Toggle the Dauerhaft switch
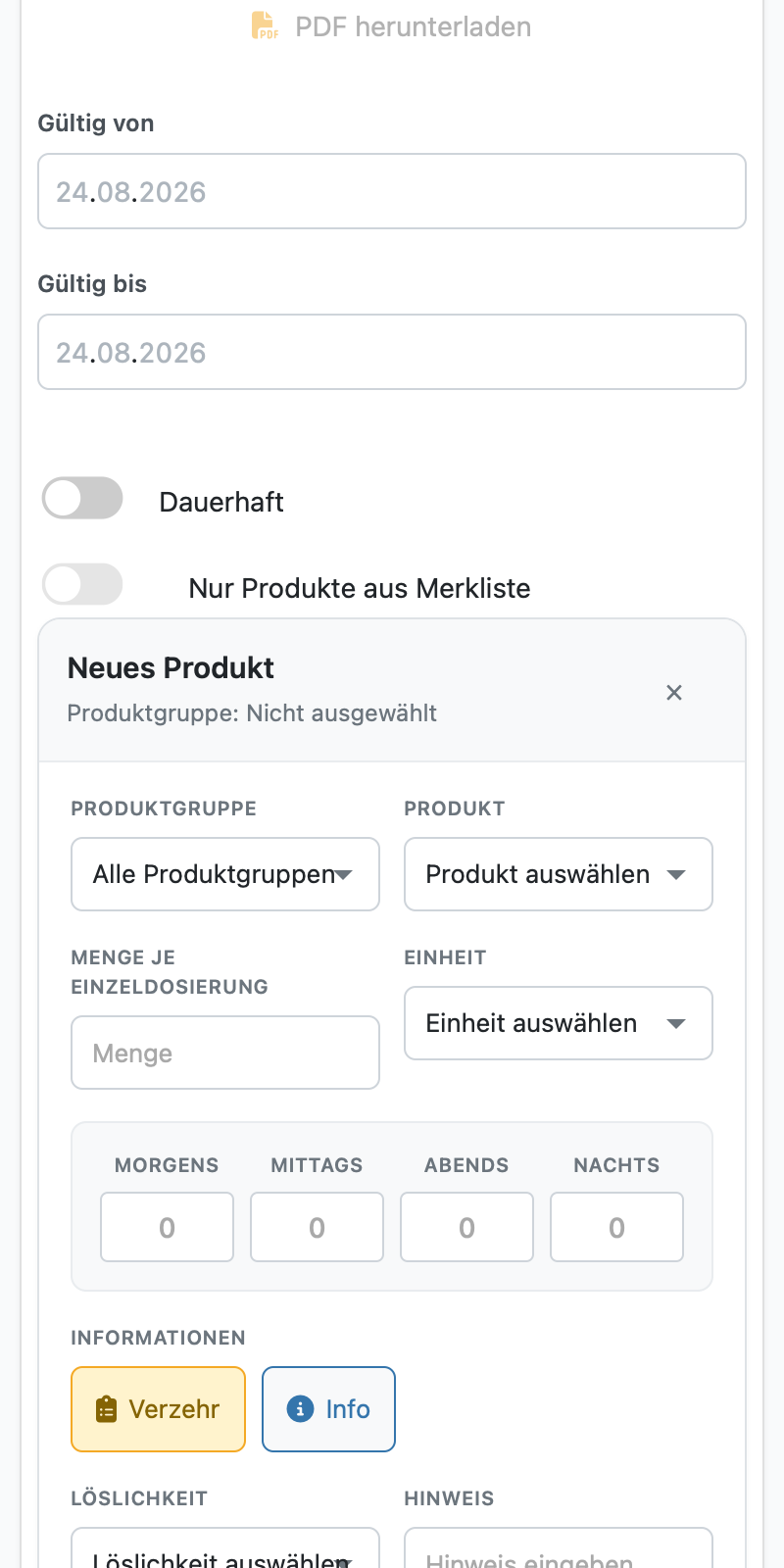Image resolution: width=784 pixels, height=1568 pixels. [x=82, y=498]
